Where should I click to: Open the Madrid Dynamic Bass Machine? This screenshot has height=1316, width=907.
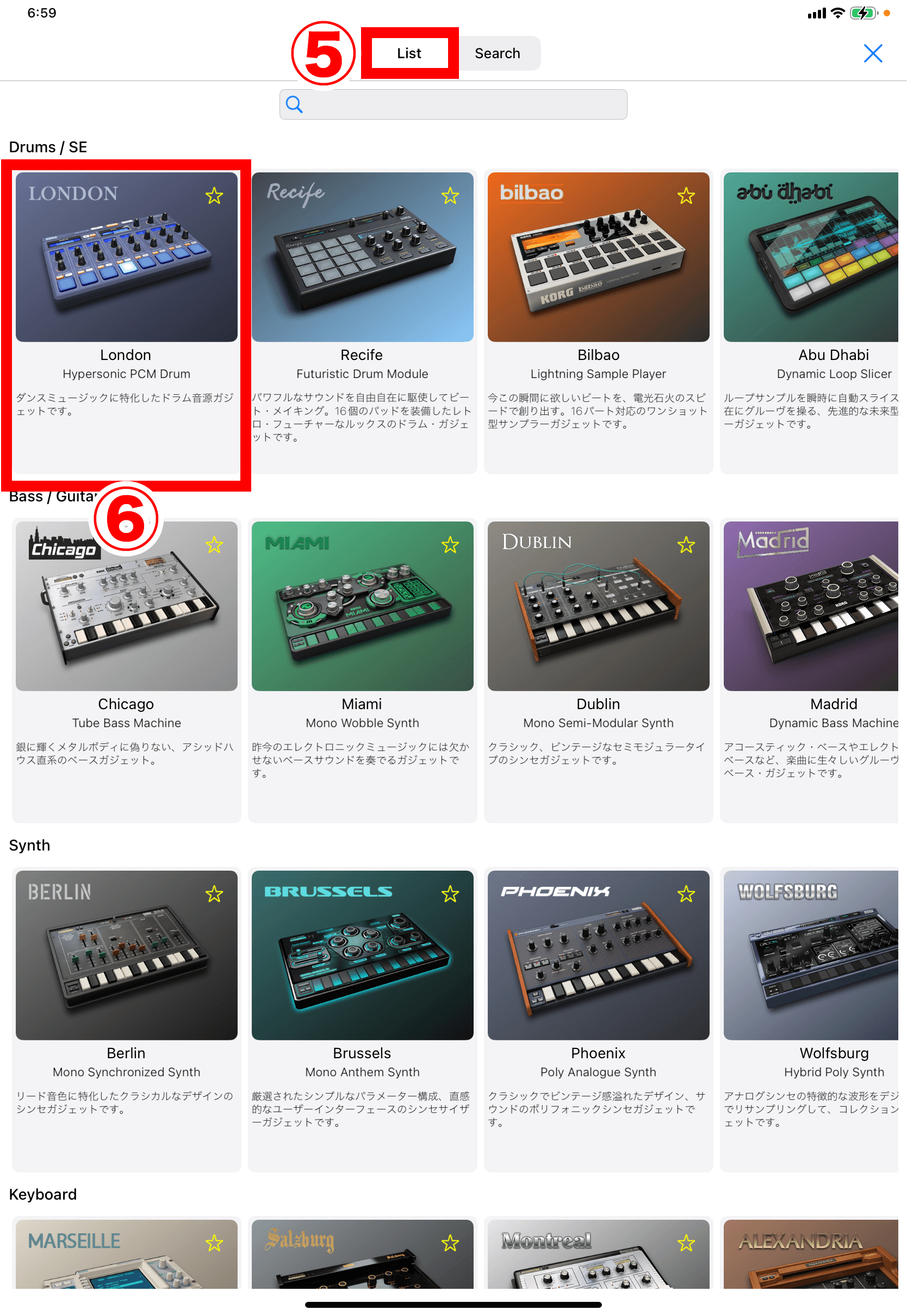coord(813,671)
